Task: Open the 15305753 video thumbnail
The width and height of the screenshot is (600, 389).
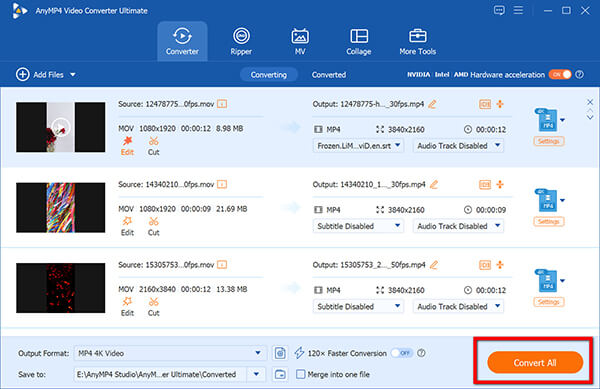Action: pos(60,288)
